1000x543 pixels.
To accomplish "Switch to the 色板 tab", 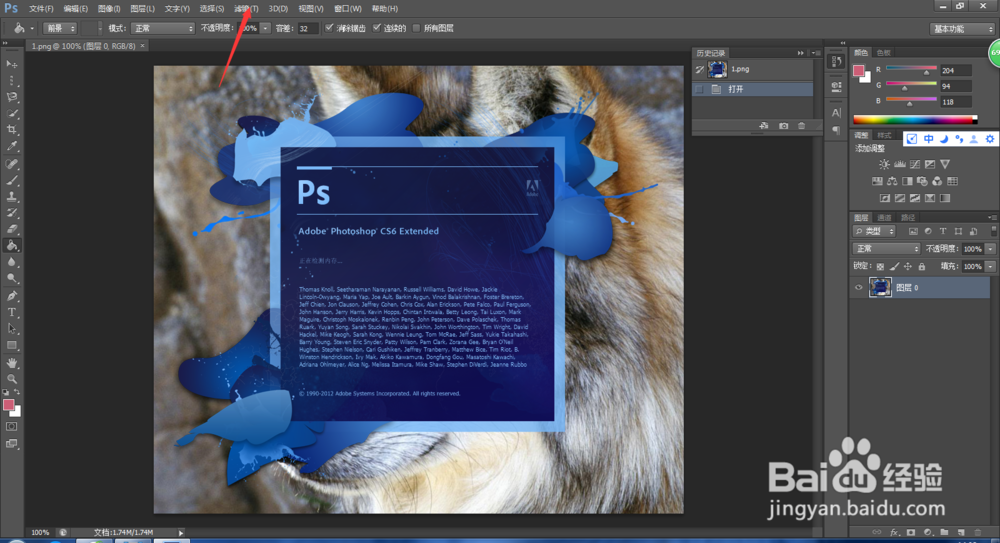I will tap(883, 53).
